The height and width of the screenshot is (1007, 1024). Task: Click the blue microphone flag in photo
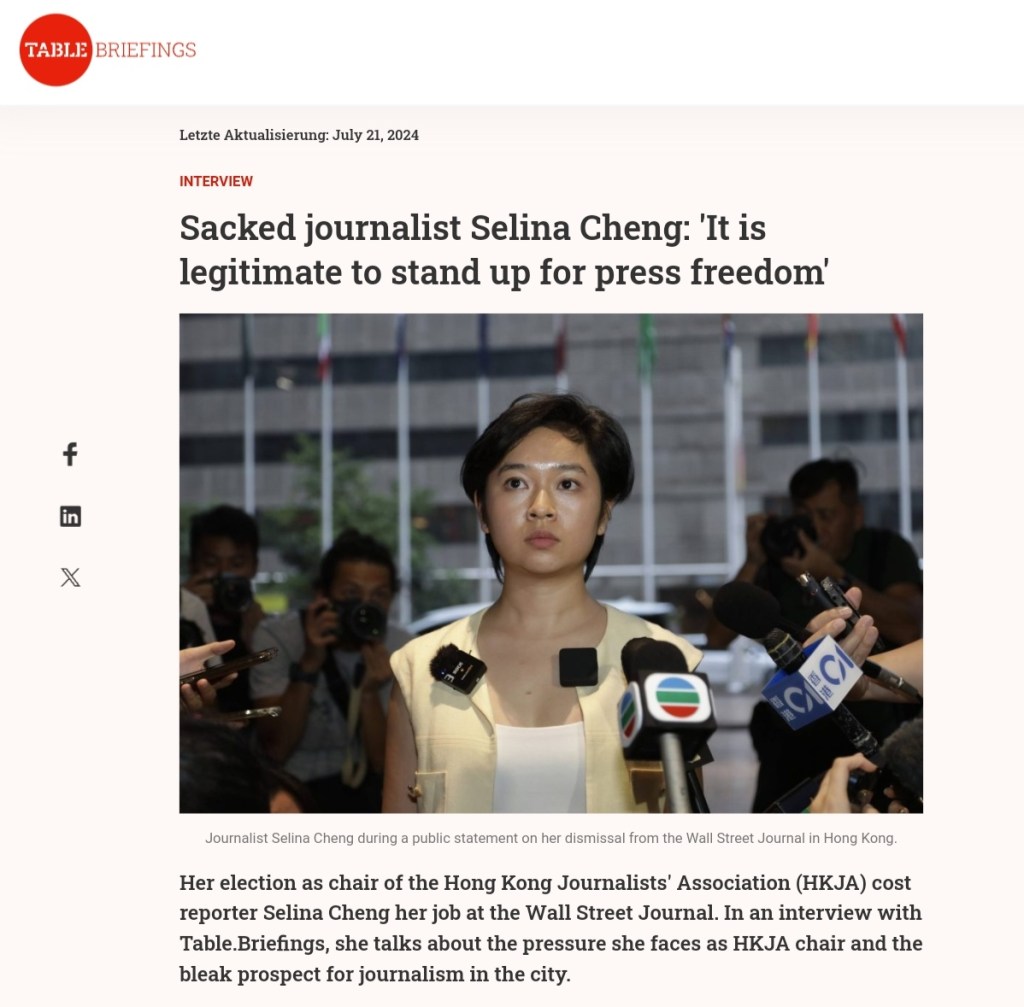pos(811,683)
